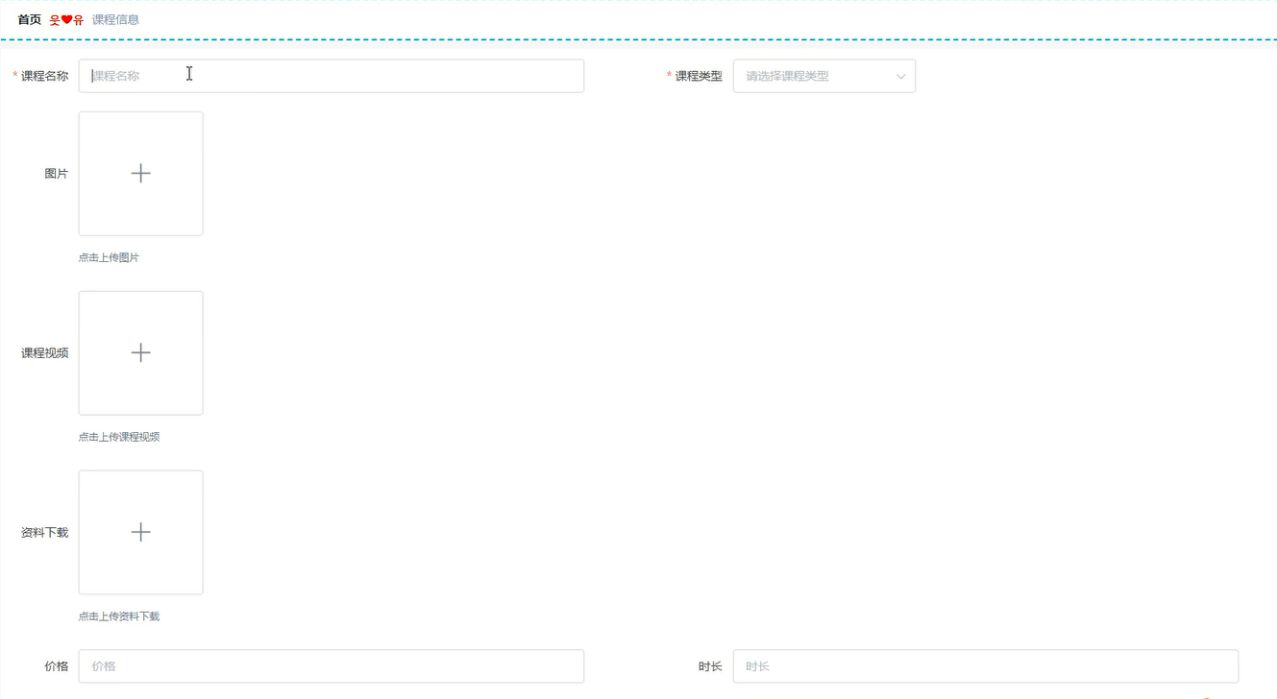
Task: Click the 价格 field label
Action: point(57,666)
